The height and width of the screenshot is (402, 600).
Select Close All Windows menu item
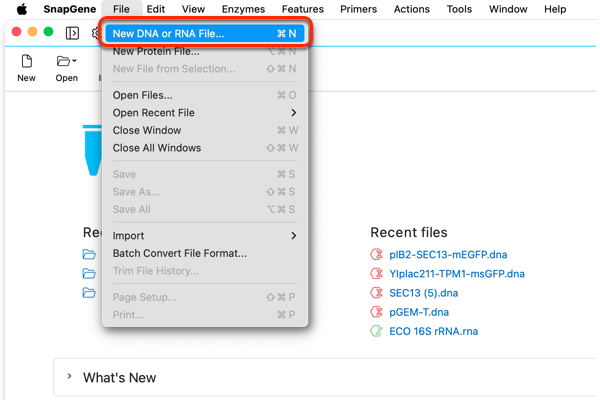(205, 148)
